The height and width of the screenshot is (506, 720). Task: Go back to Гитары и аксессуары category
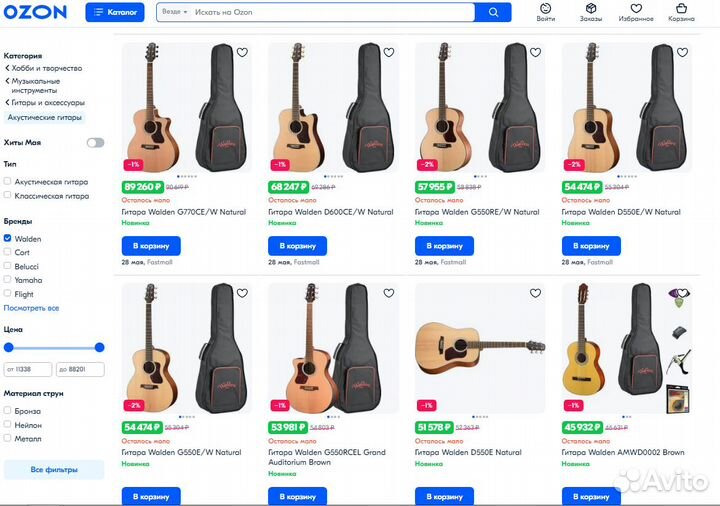click(x=48, y=102)
